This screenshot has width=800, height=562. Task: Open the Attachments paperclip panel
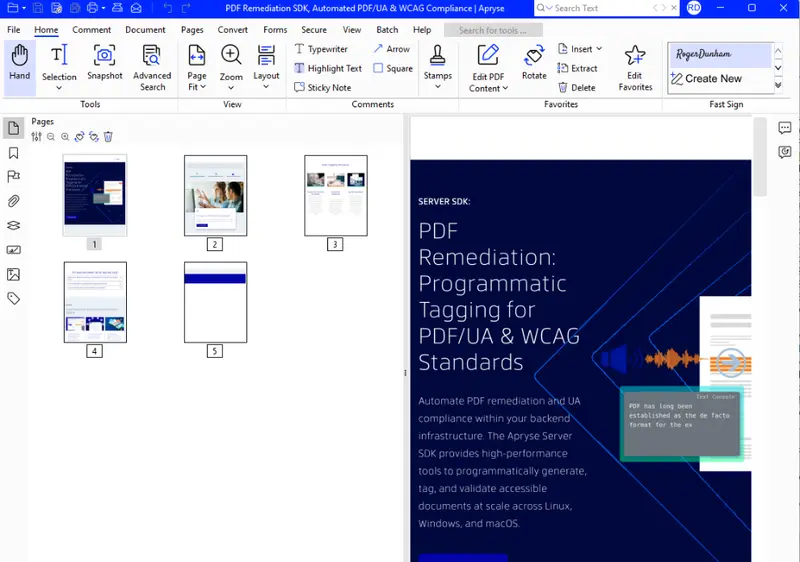tap(14, 201)
